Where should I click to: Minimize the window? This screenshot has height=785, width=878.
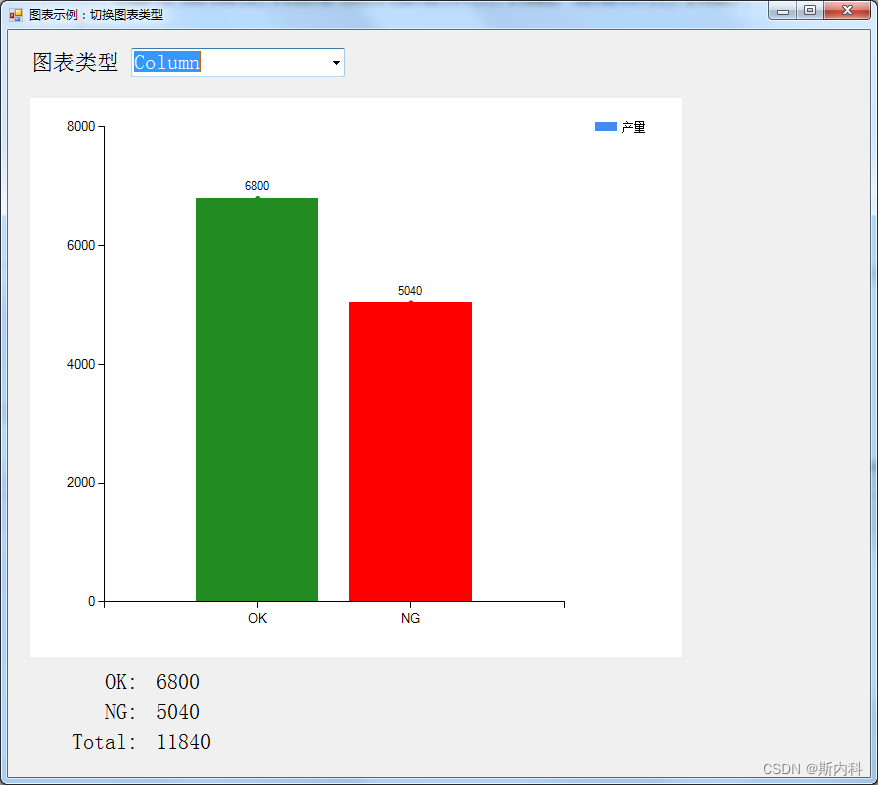coord(783,11)
